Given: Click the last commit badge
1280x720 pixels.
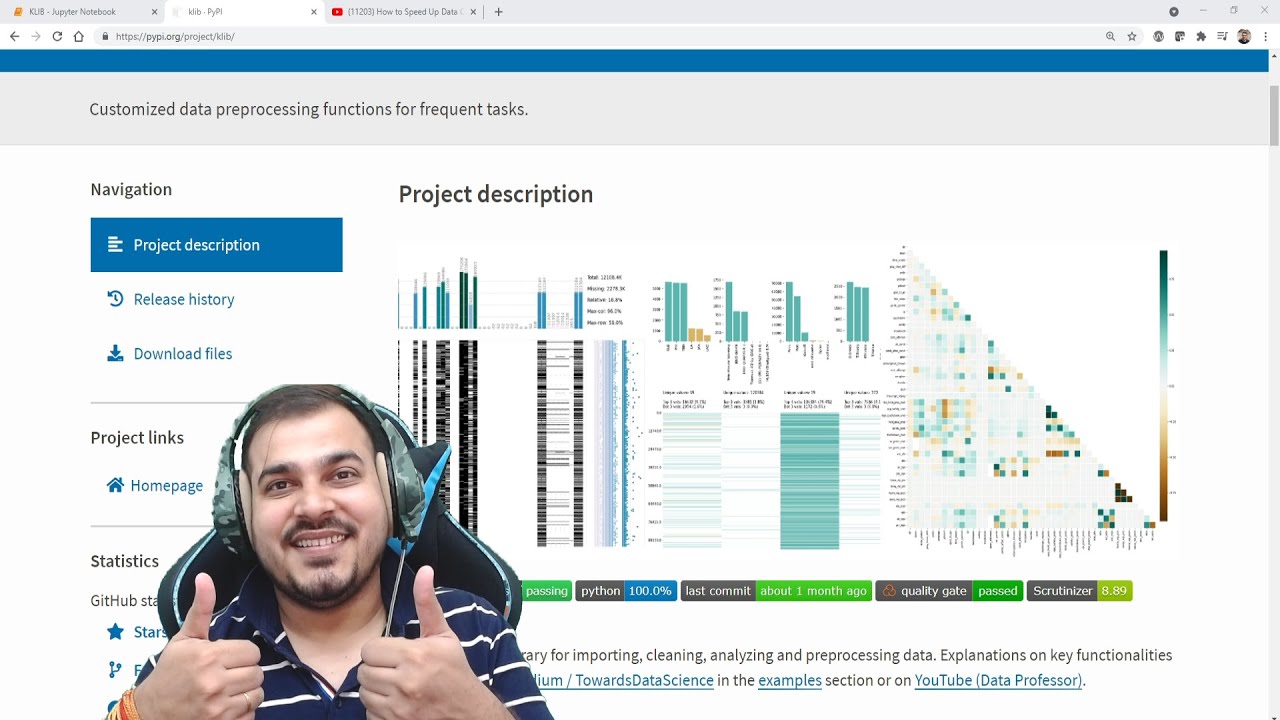Looking at the screenshot, I should pos(776,591).
